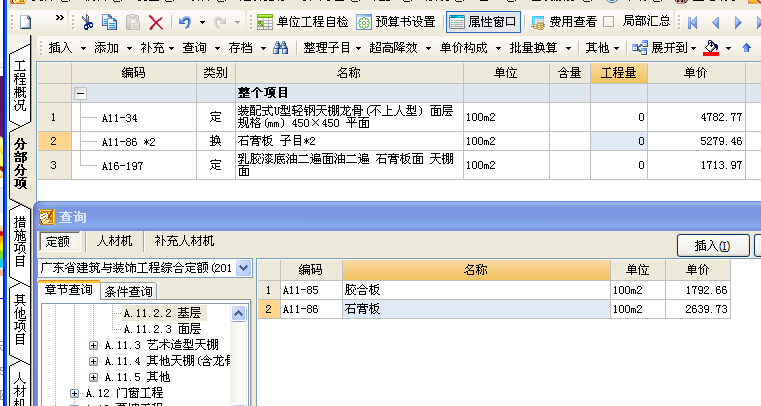Open the 广东省建筑与装饰工程综合定额 combo box
The height and width of the screenshot is (406, 761).
tap(145, 268)
